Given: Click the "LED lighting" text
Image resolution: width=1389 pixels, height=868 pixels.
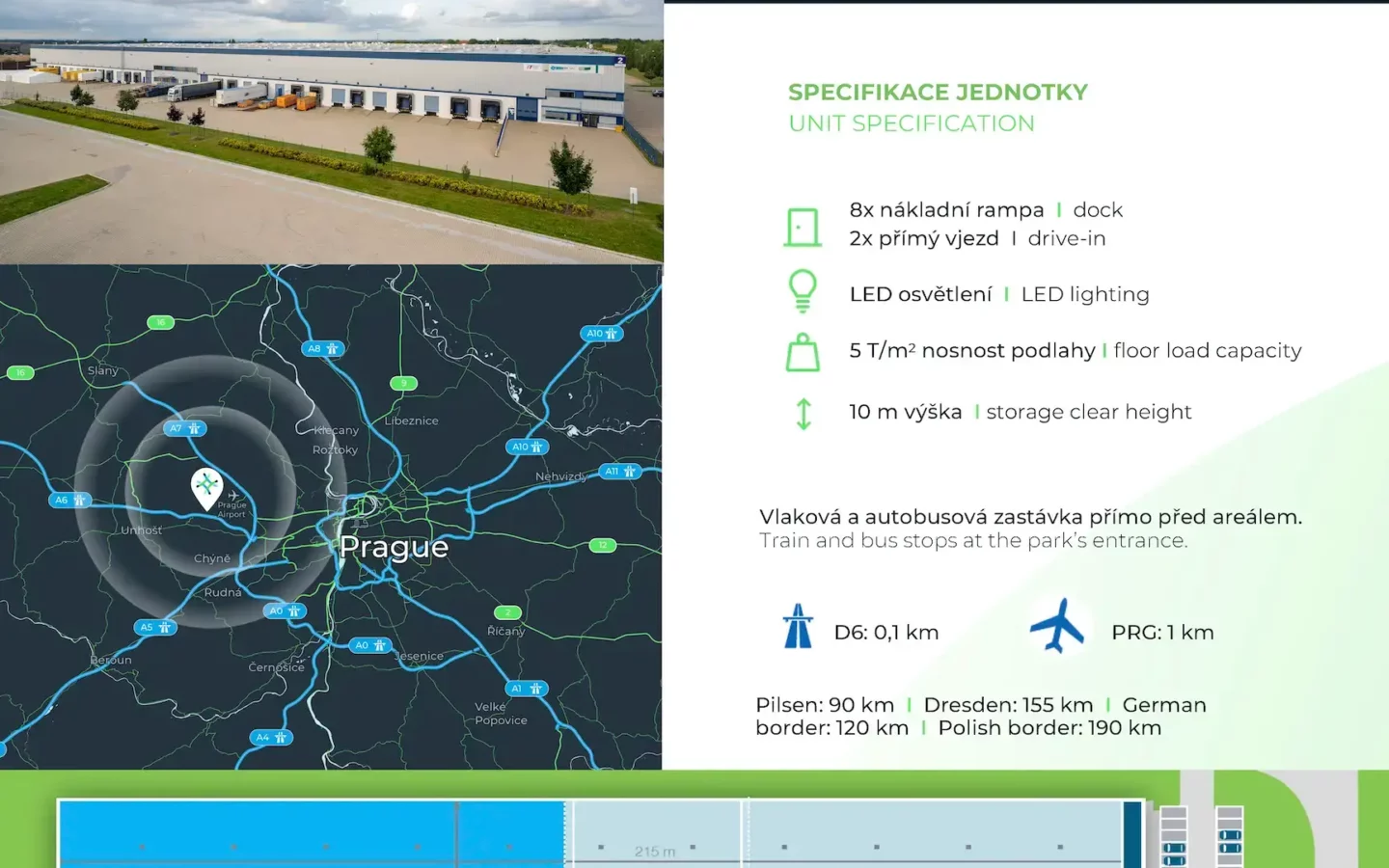Looking at the screenshot, I should click(1085, 294).
